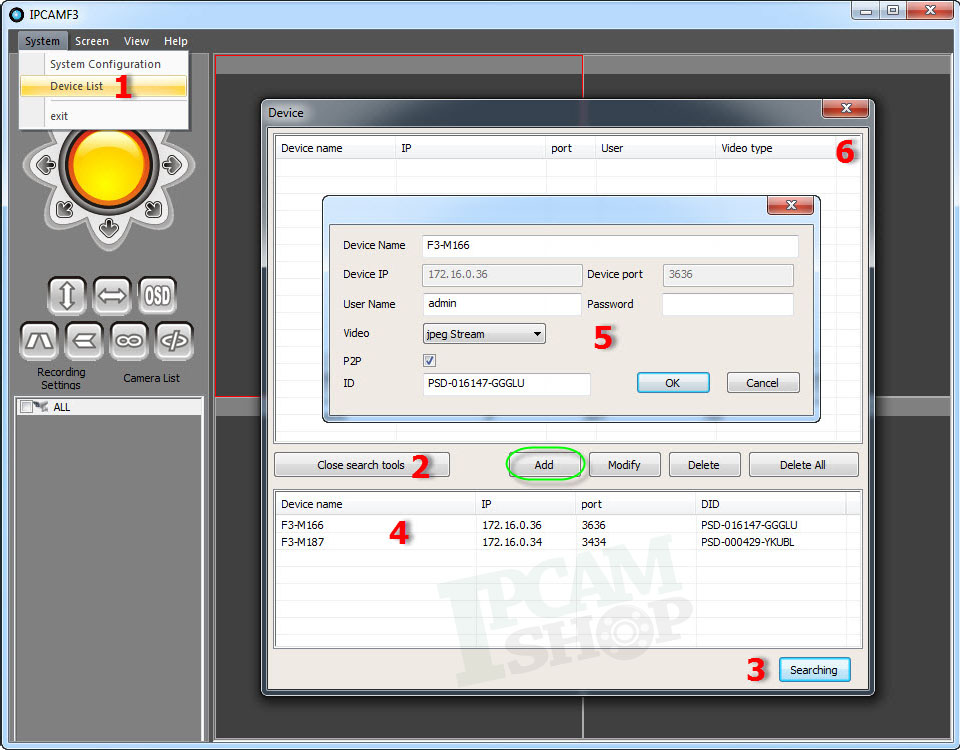Edit the device ID field
Viewport: 960px width, 750px height.
coord(506,384)
